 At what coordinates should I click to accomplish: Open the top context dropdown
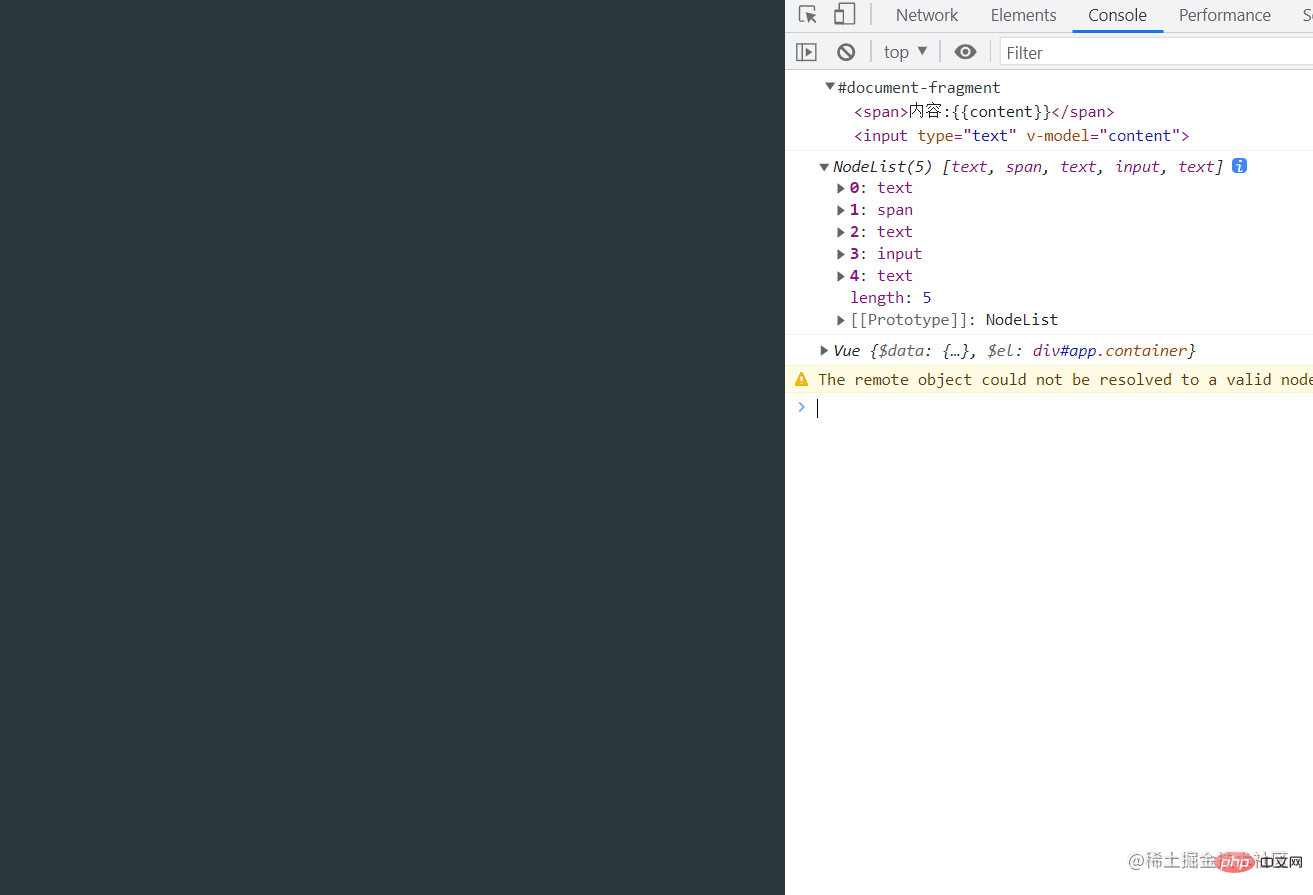[905, 52]
